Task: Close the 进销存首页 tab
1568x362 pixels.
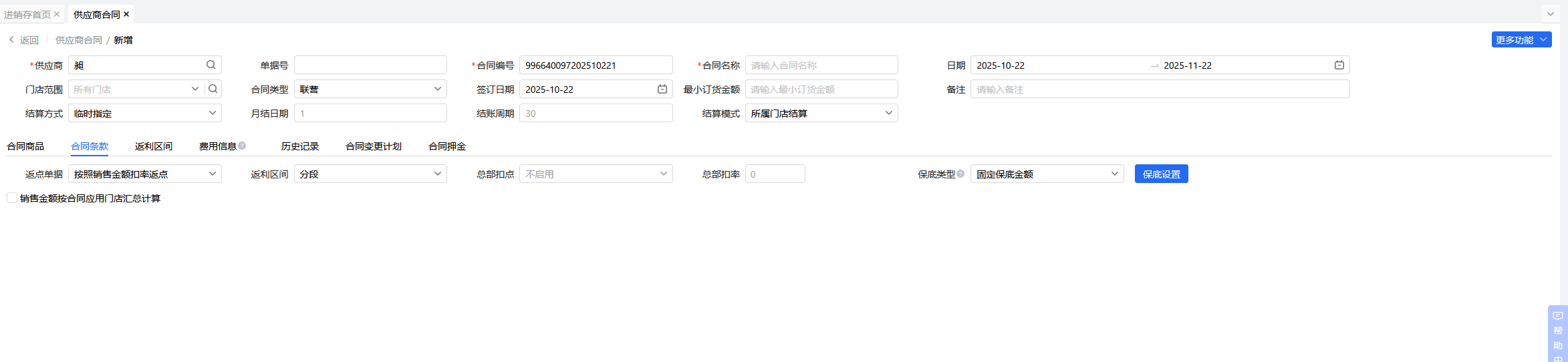Action: tap(57, 14)
